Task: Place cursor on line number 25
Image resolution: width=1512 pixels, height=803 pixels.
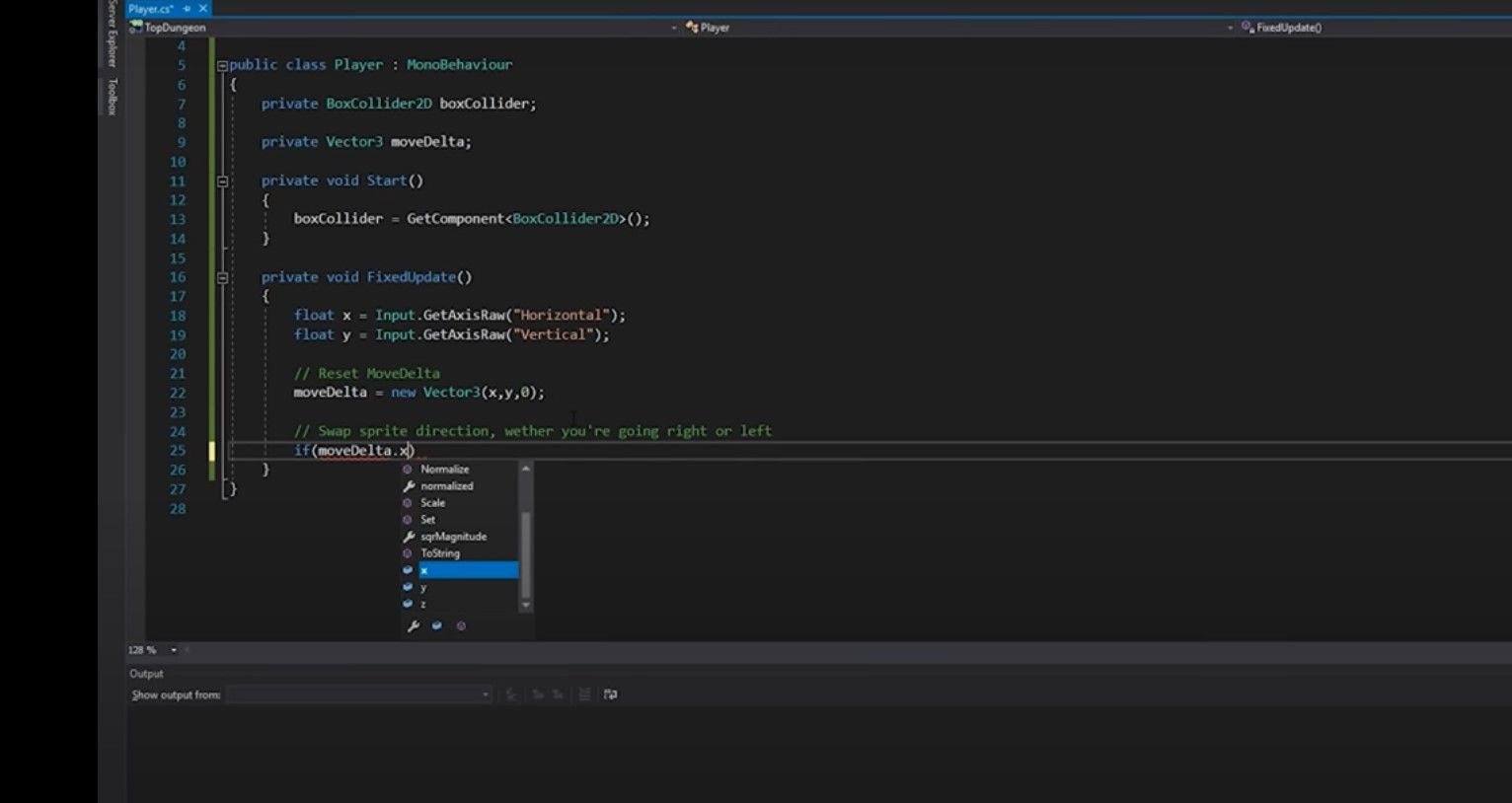Action: (x=178, y=451)
